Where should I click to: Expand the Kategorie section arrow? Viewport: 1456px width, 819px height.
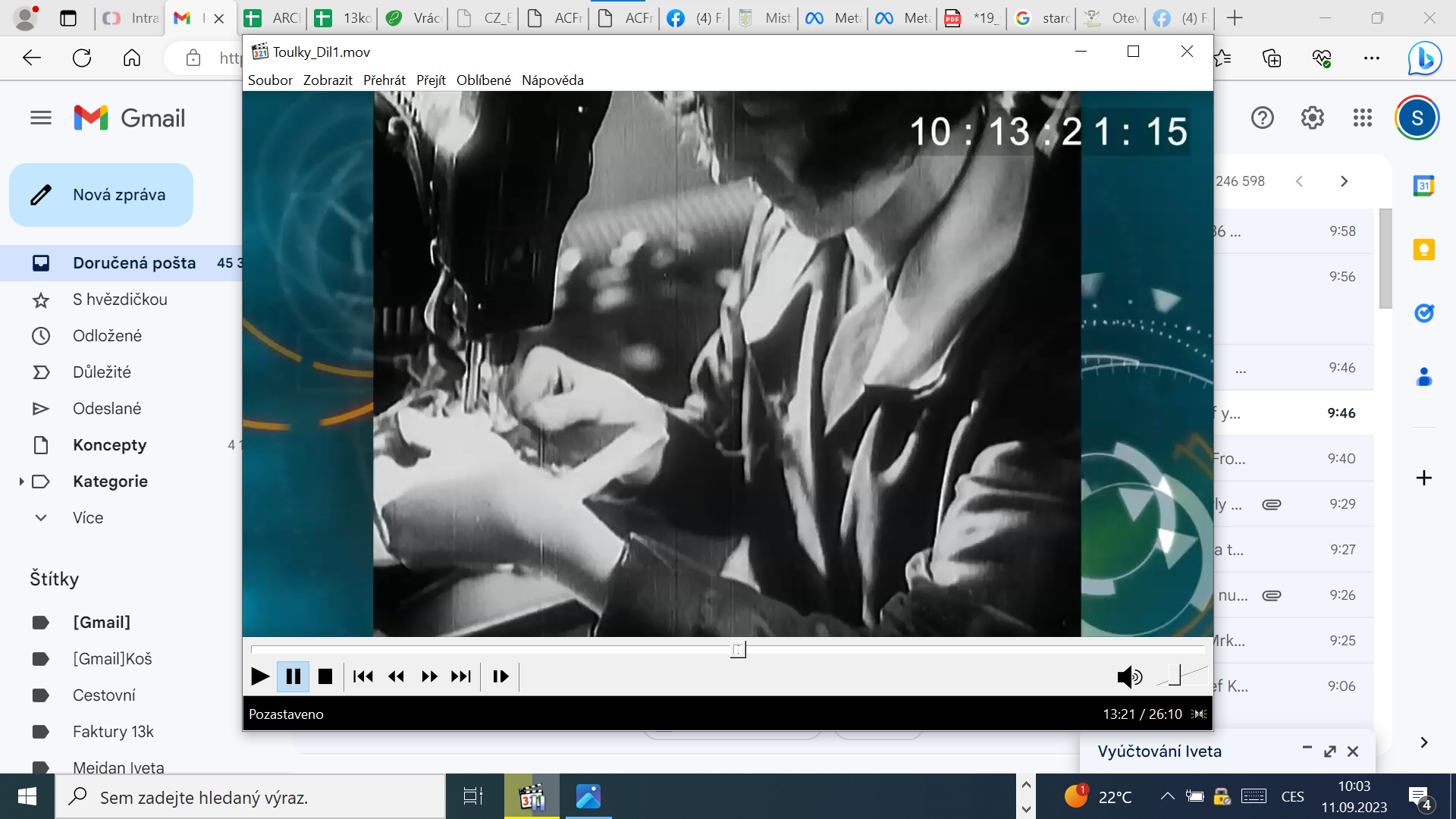point(21,482)
